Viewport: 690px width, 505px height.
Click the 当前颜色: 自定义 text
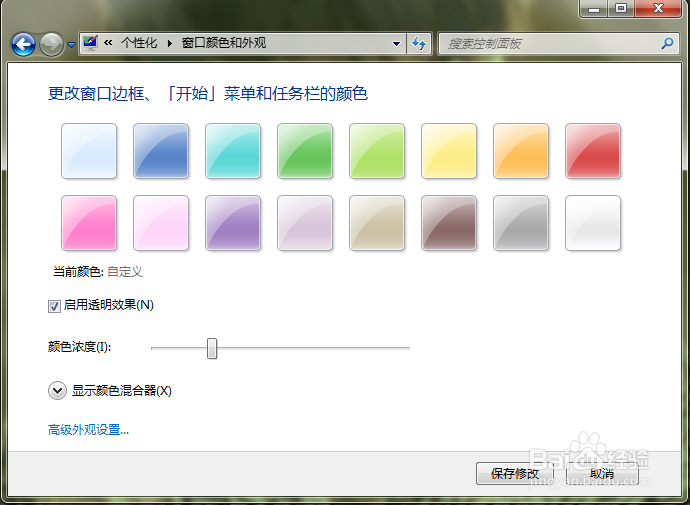tap(98, 272)
